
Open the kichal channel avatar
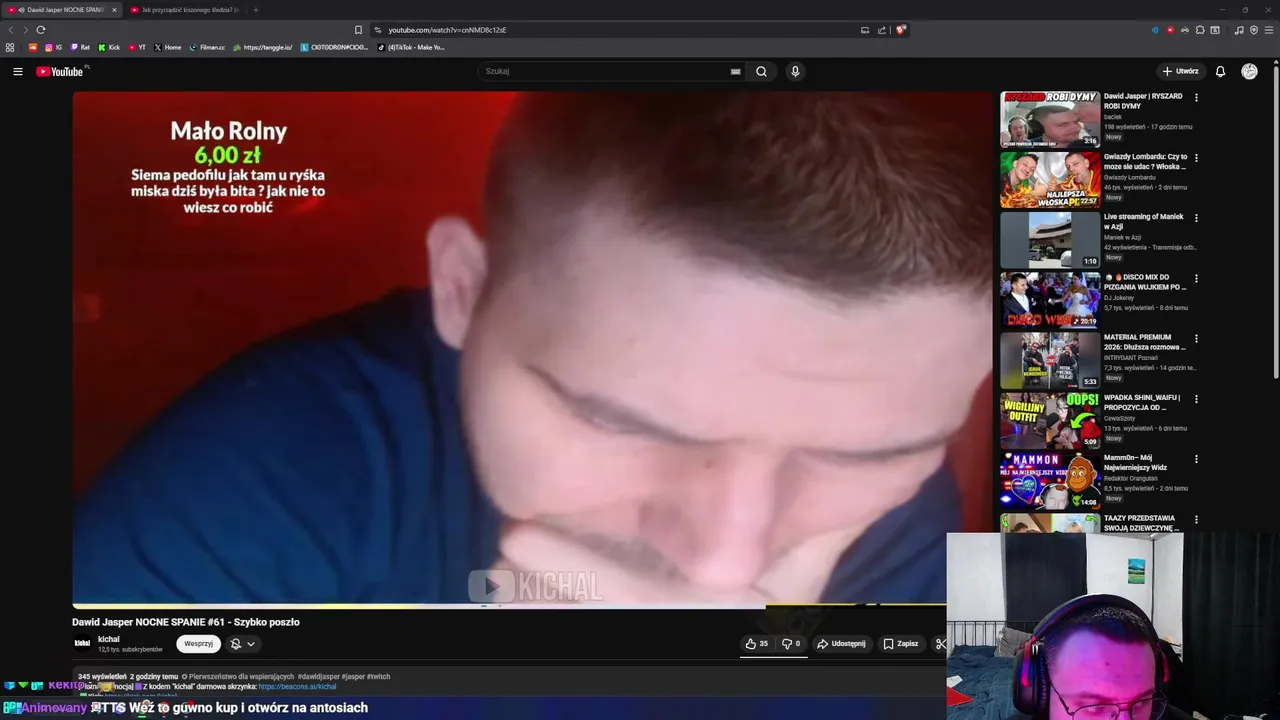pos(82,644)
